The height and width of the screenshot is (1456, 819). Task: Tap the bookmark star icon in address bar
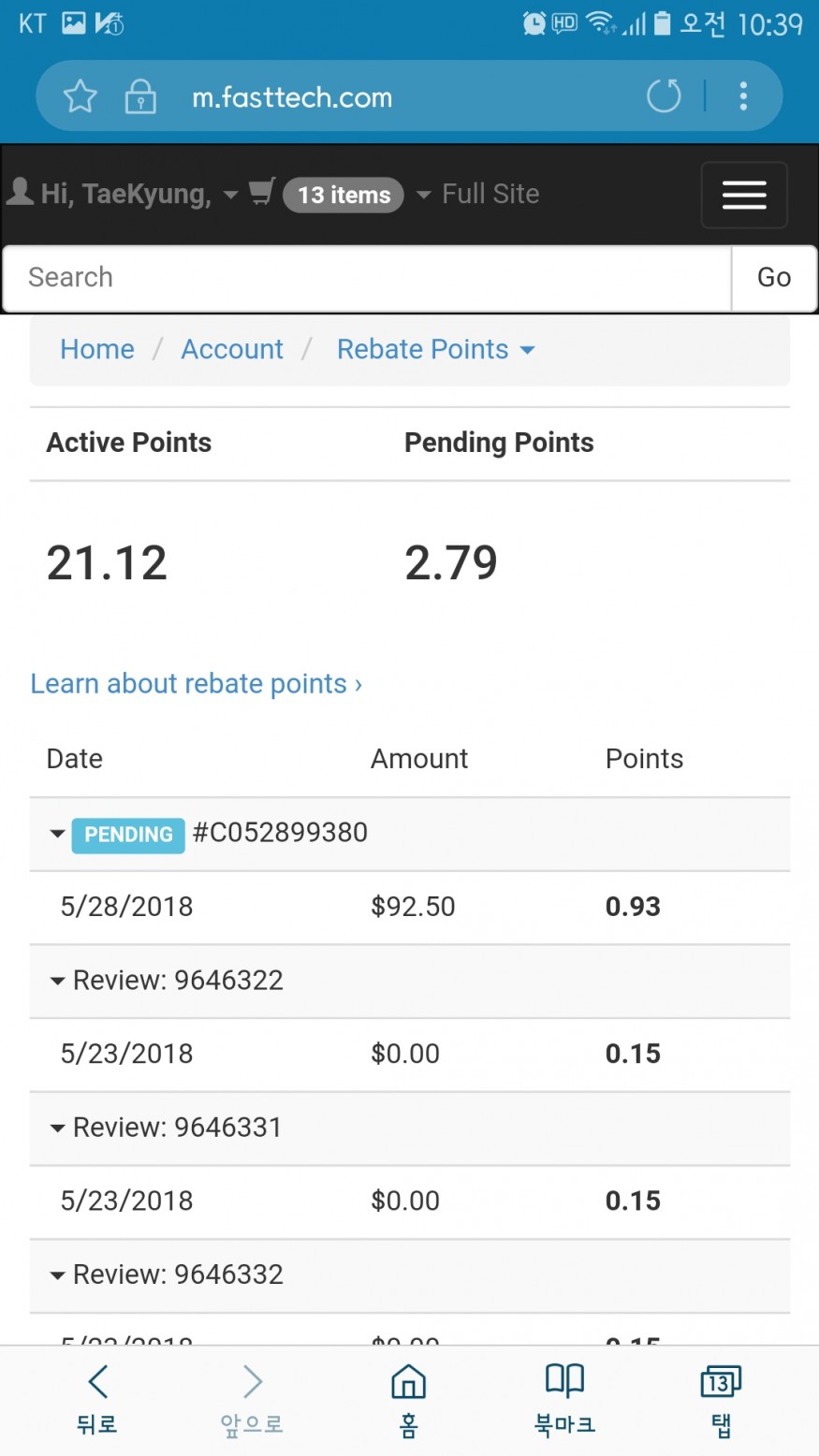click(x=80, y=96)
